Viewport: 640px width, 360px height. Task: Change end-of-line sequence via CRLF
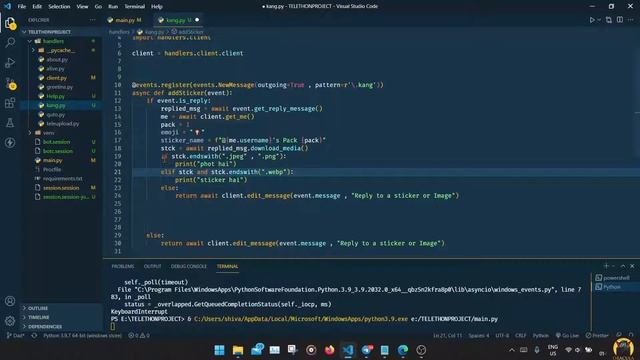coord(520,336)
